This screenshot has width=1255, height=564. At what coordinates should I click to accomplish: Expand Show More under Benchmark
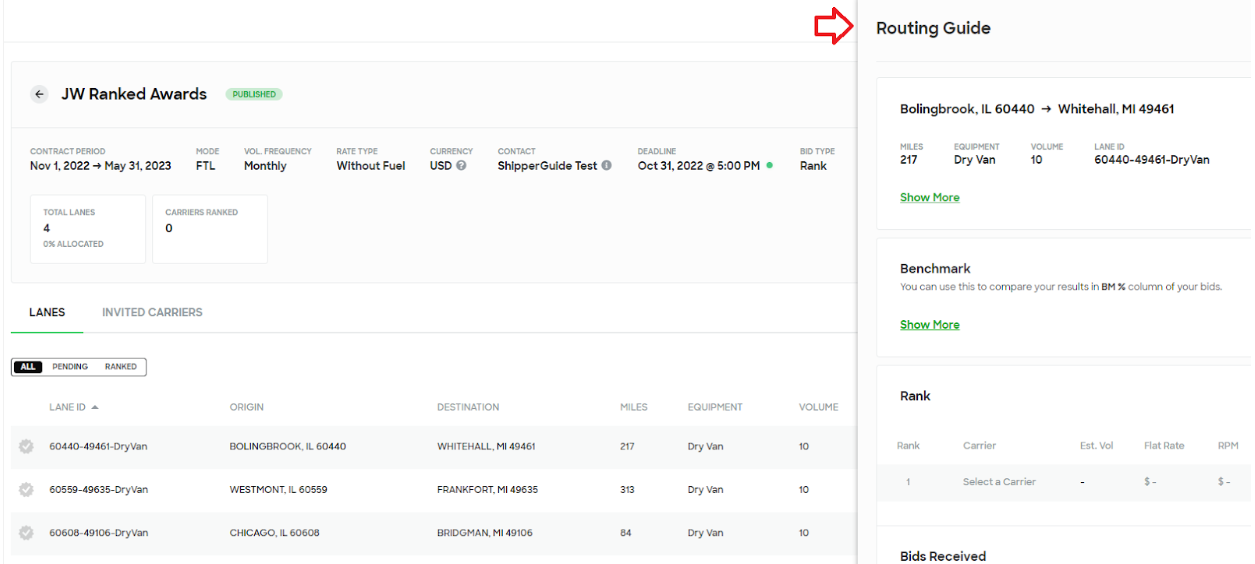click(929, 325)
